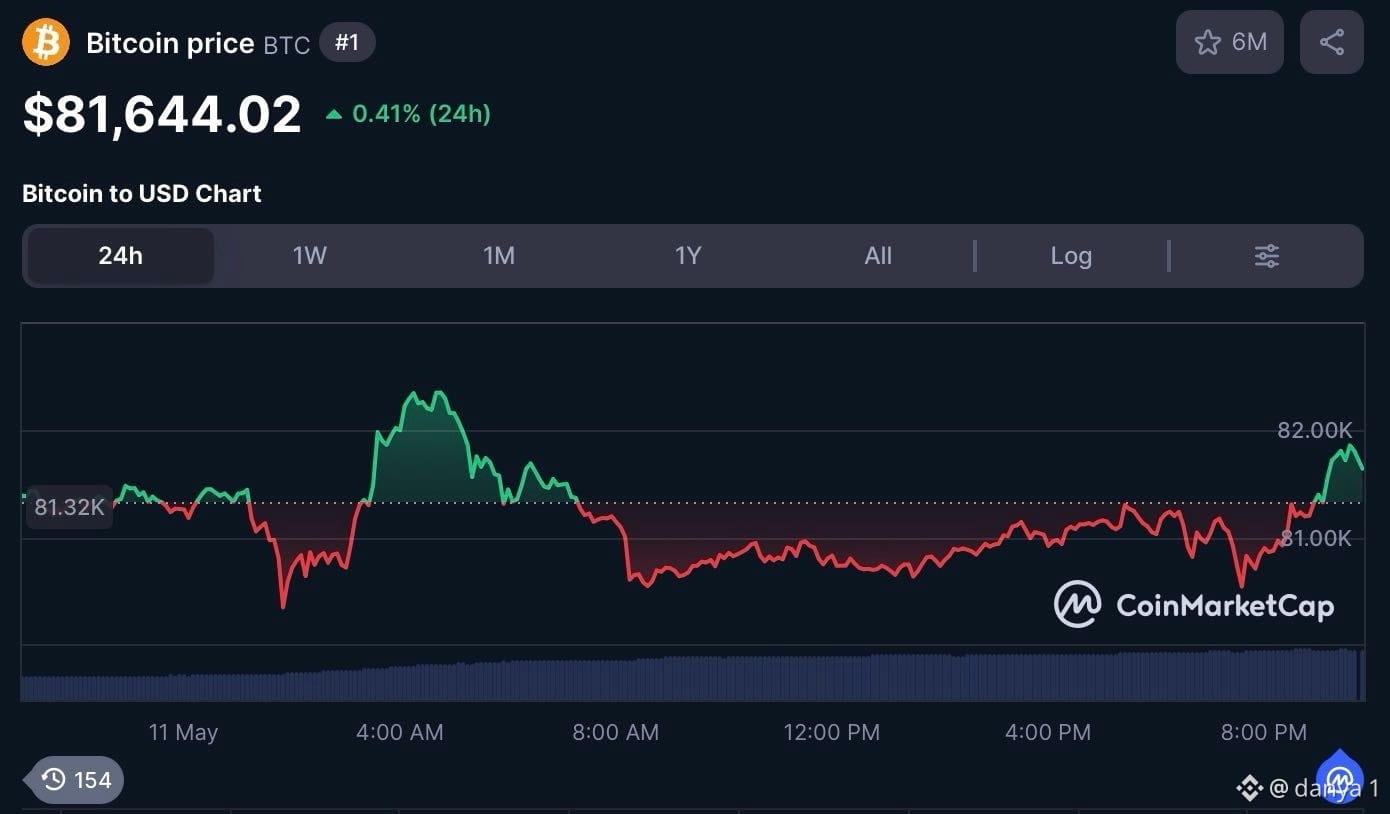Screen dimensions: 1390x814
Task: Click the 8:00 PM time axis label
Action: coord(1264,732)
